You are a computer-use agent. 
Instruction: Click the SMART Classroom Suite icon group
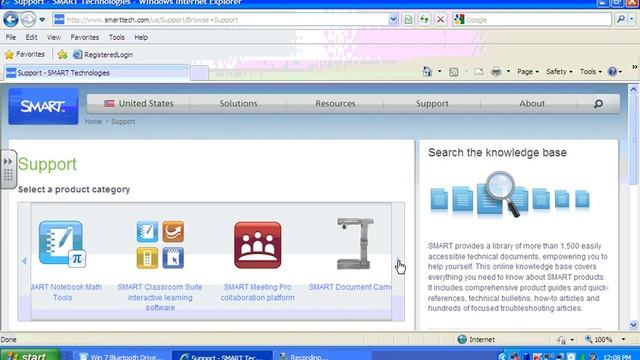[160, 244]
